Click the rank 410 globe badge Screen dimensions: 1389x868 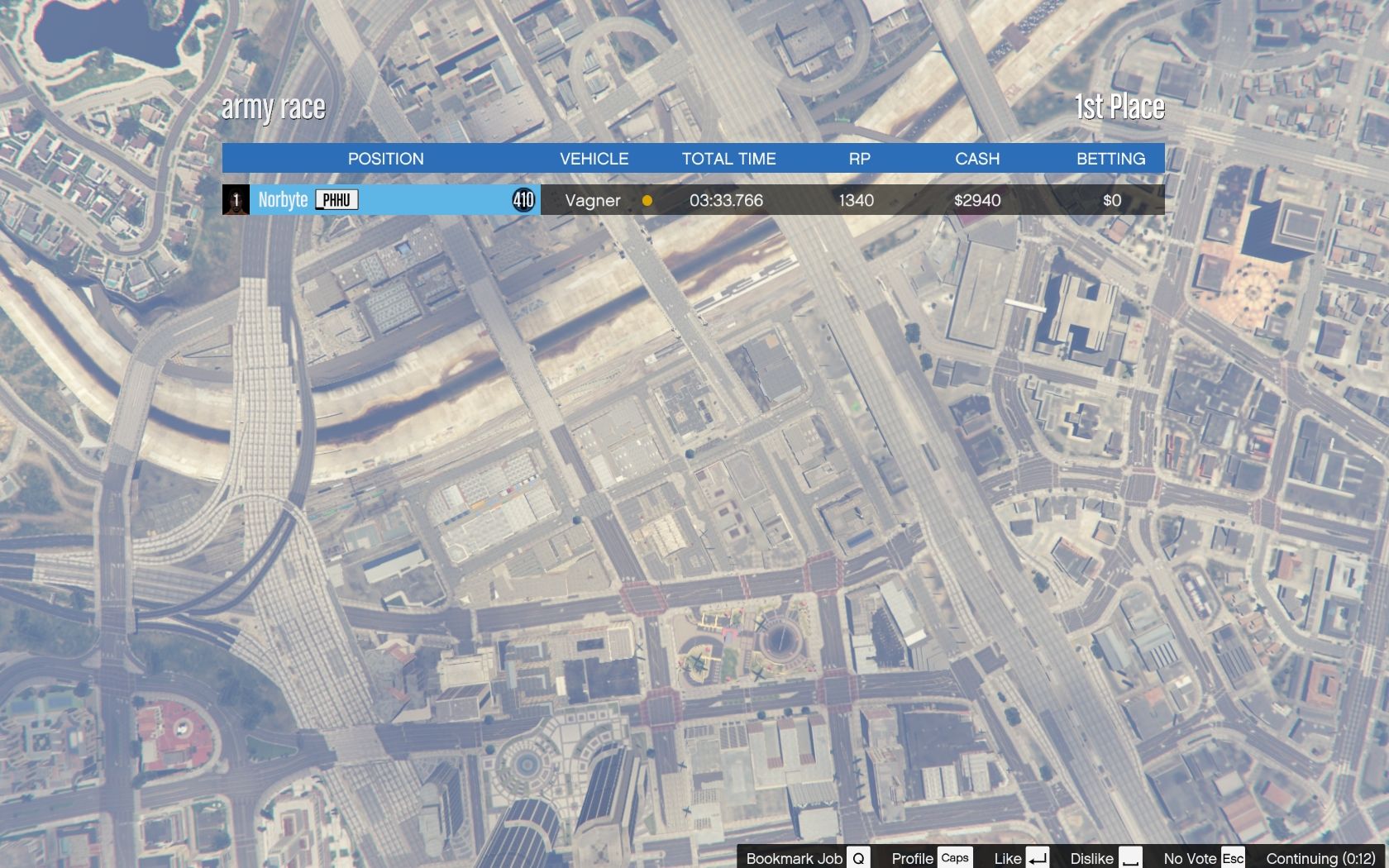point(523,200)
